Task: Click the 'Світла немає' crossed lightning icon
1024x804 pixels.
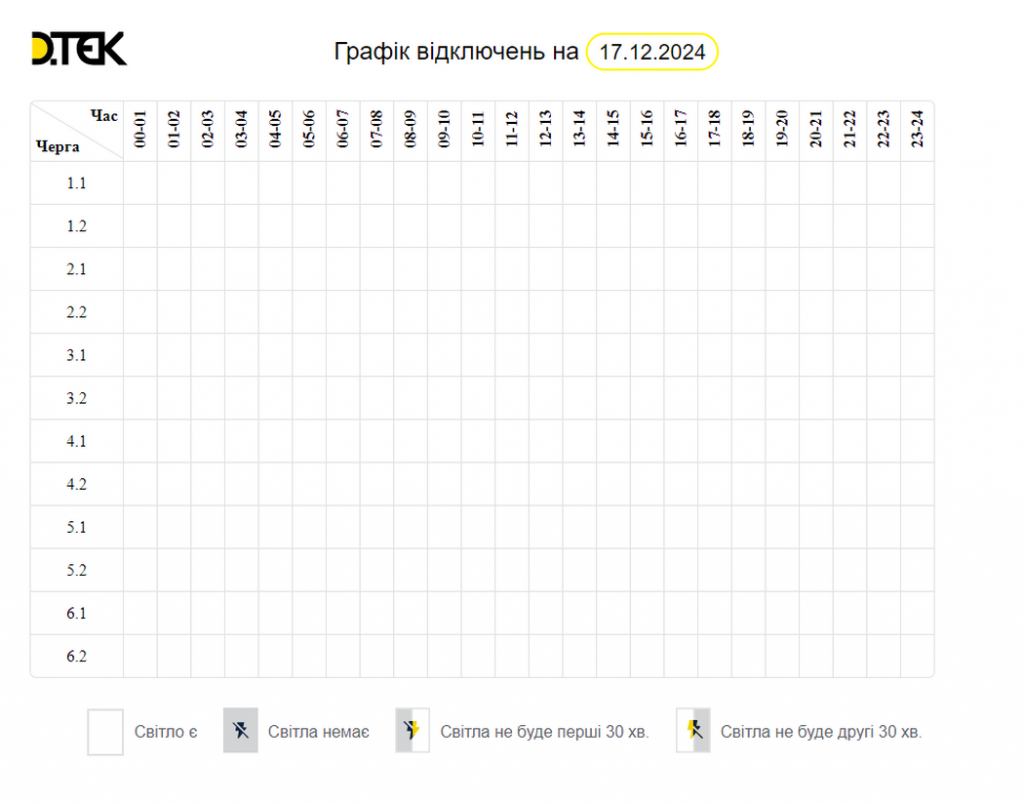Action: (x=240, y=730)
